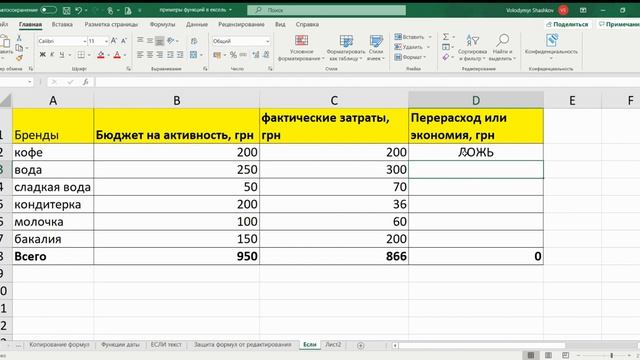The height and width of the screenshot is (360, 640).
Task: Open Условное форматирование menu
Action: click(x=301, y=48)
